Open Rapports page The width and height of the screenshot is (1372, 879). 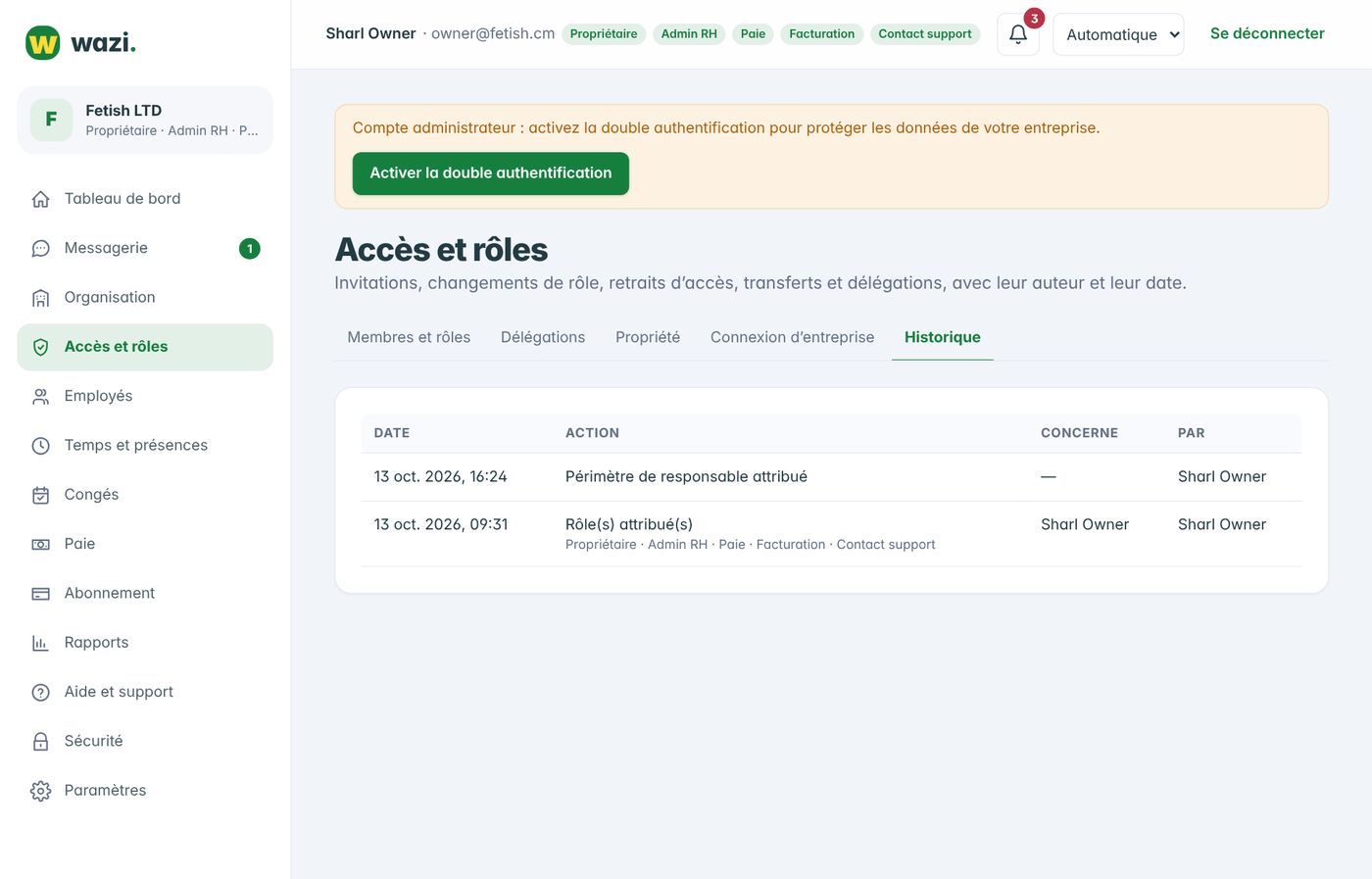point(145,643)
